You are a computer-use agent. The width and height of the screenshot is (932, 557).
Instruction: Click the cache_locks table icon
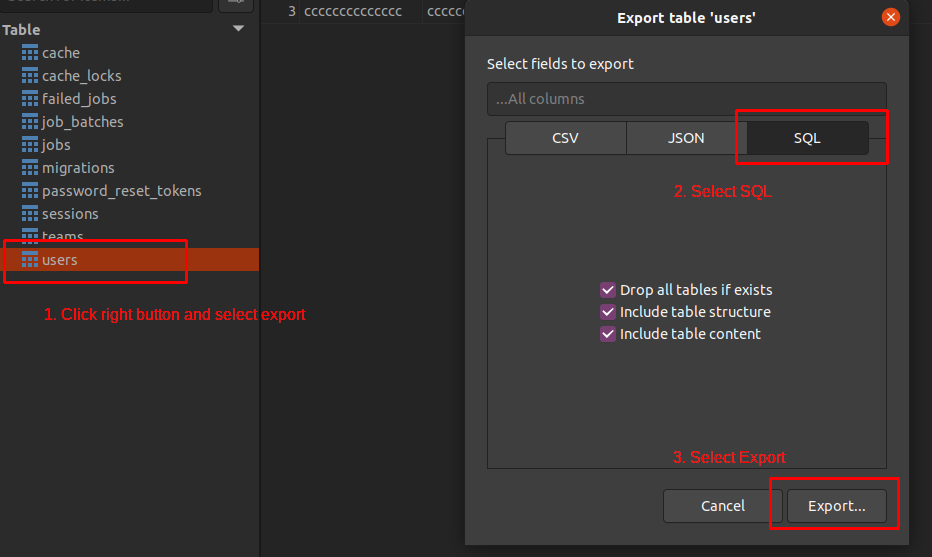(x=30, y=76)
